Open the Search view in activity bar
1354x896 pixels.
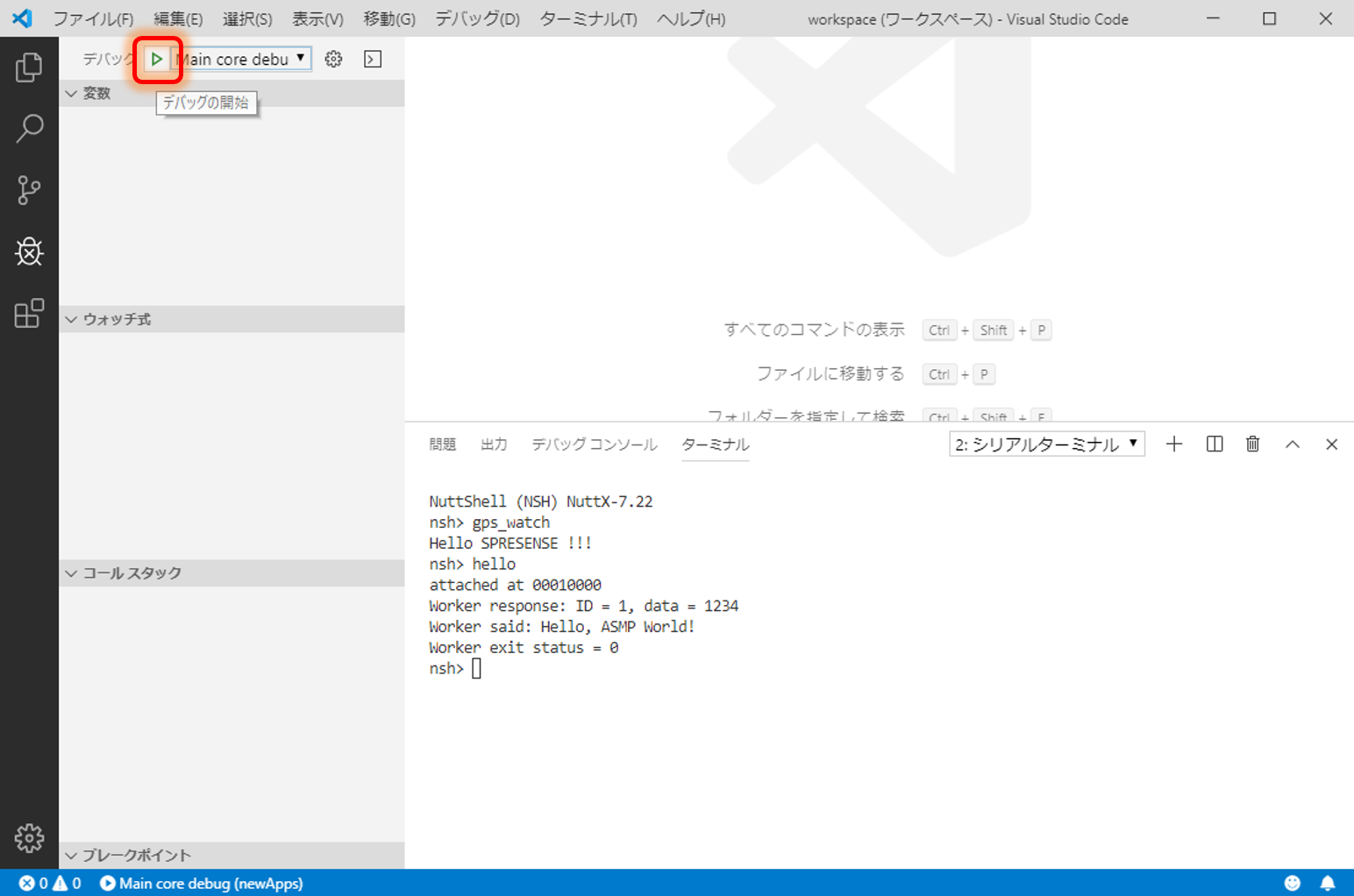click(29, 129)
